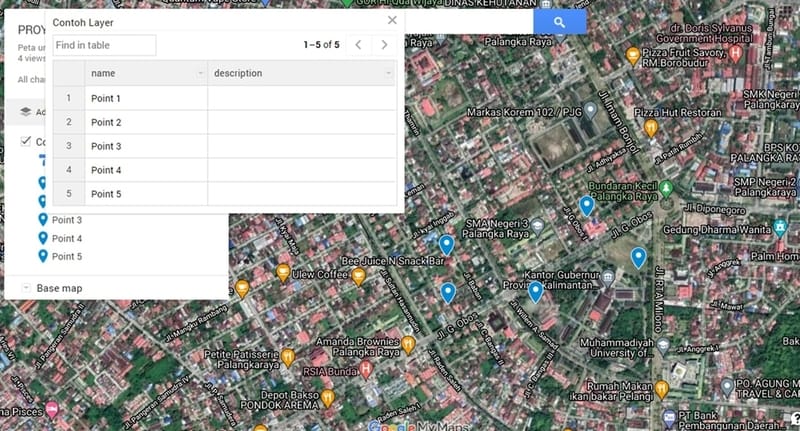Click row number 4 in table
This screenshot has width=800, height=431.
click(x=69, y=170)
